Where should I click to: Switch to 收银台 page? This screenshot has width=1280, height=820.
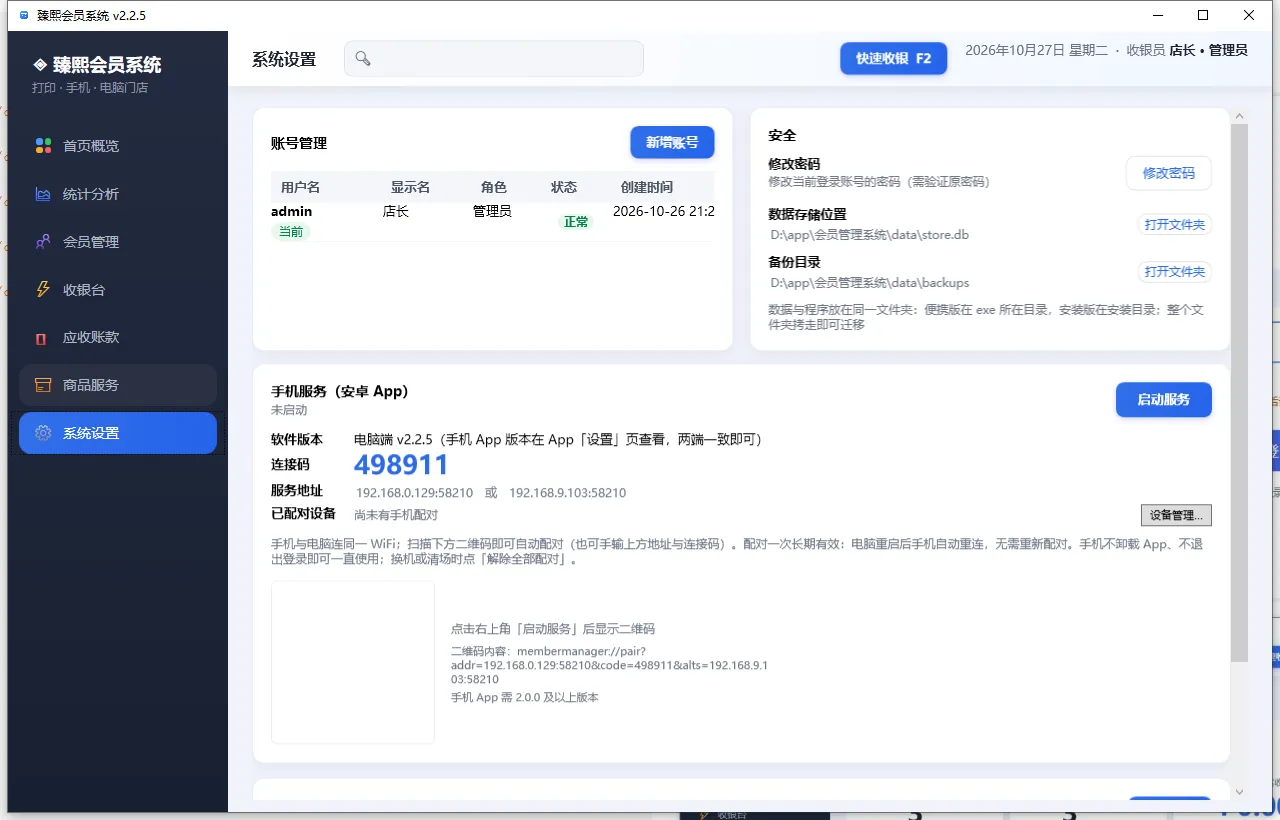[x=118, y=290]
